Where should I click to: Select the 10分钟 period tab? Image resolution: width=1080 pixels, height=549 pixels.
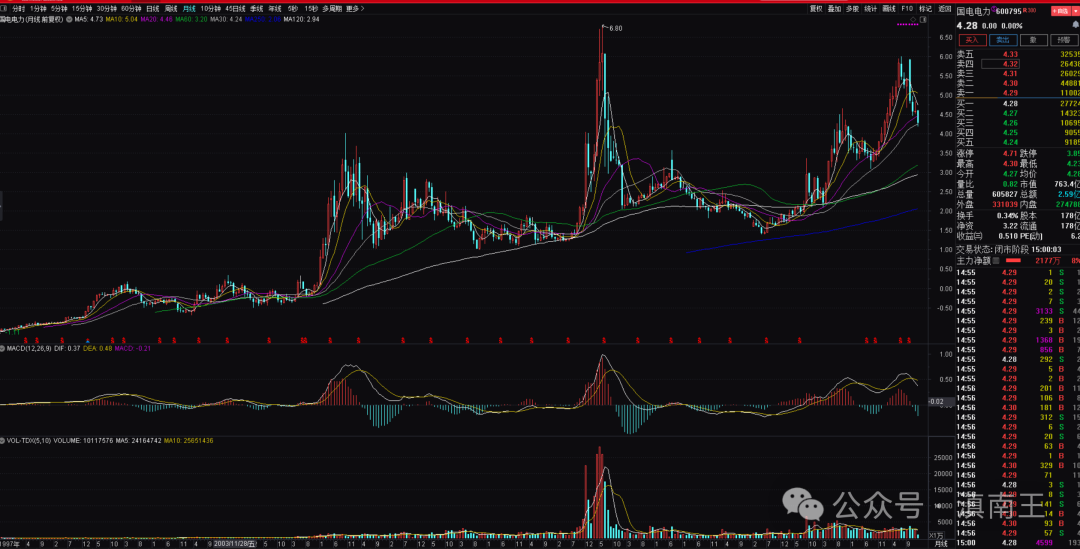click(211, 9)
